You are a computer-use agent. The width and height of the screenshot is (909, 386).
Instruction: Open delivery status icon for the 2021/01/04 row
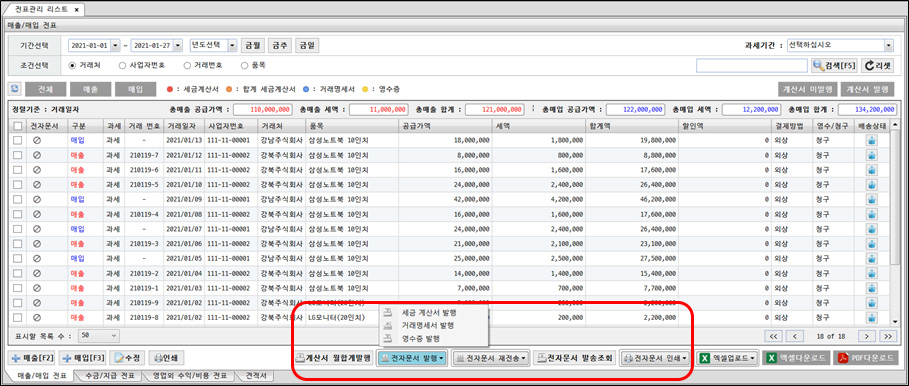(873, 273)
